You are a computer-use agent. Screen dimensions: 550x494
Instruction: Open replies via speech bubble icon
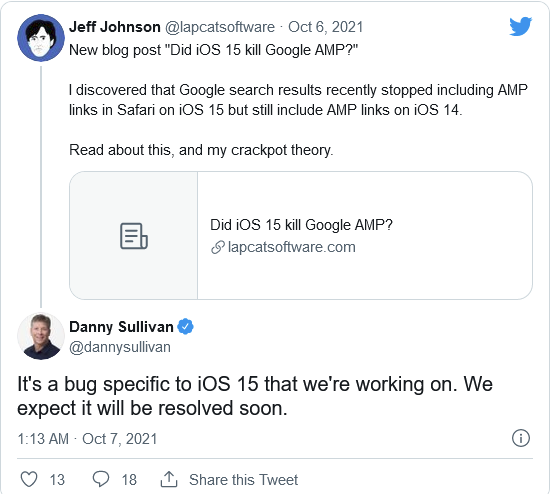tap(101, 479)
